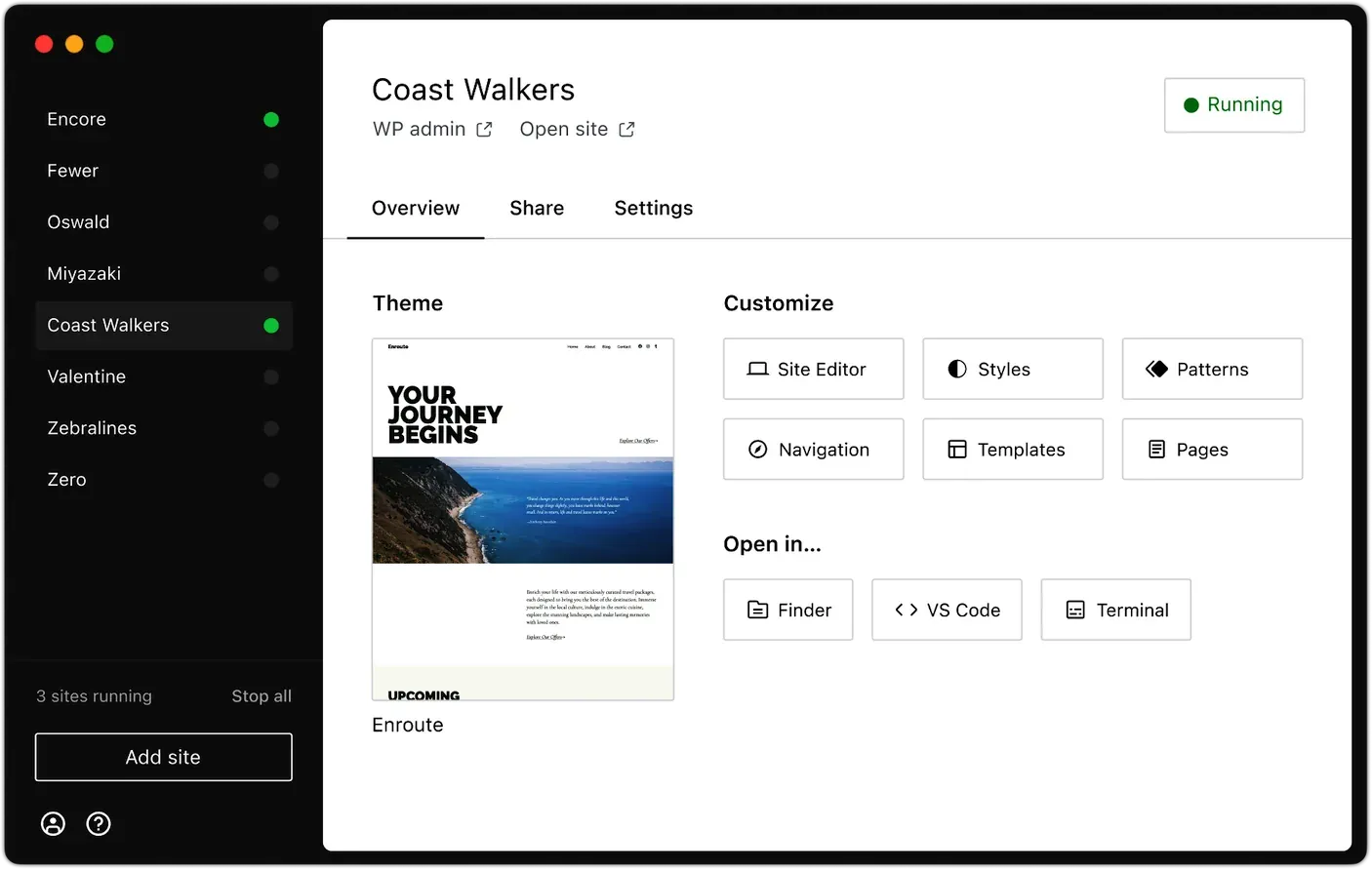This screenshot has width=1372, height=869.
Task: Open the site in Terminal
Action: [x=1115, y=610]
